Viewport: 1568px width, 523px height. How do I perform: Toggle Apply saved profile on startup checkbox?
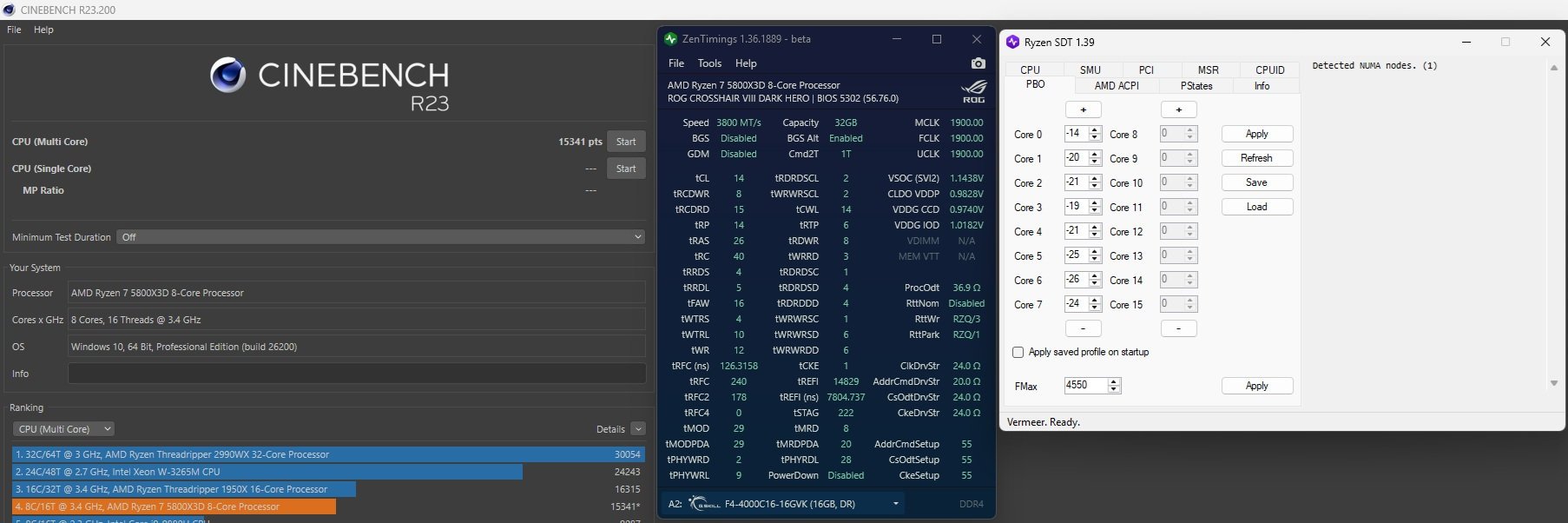coord(1018,352)
